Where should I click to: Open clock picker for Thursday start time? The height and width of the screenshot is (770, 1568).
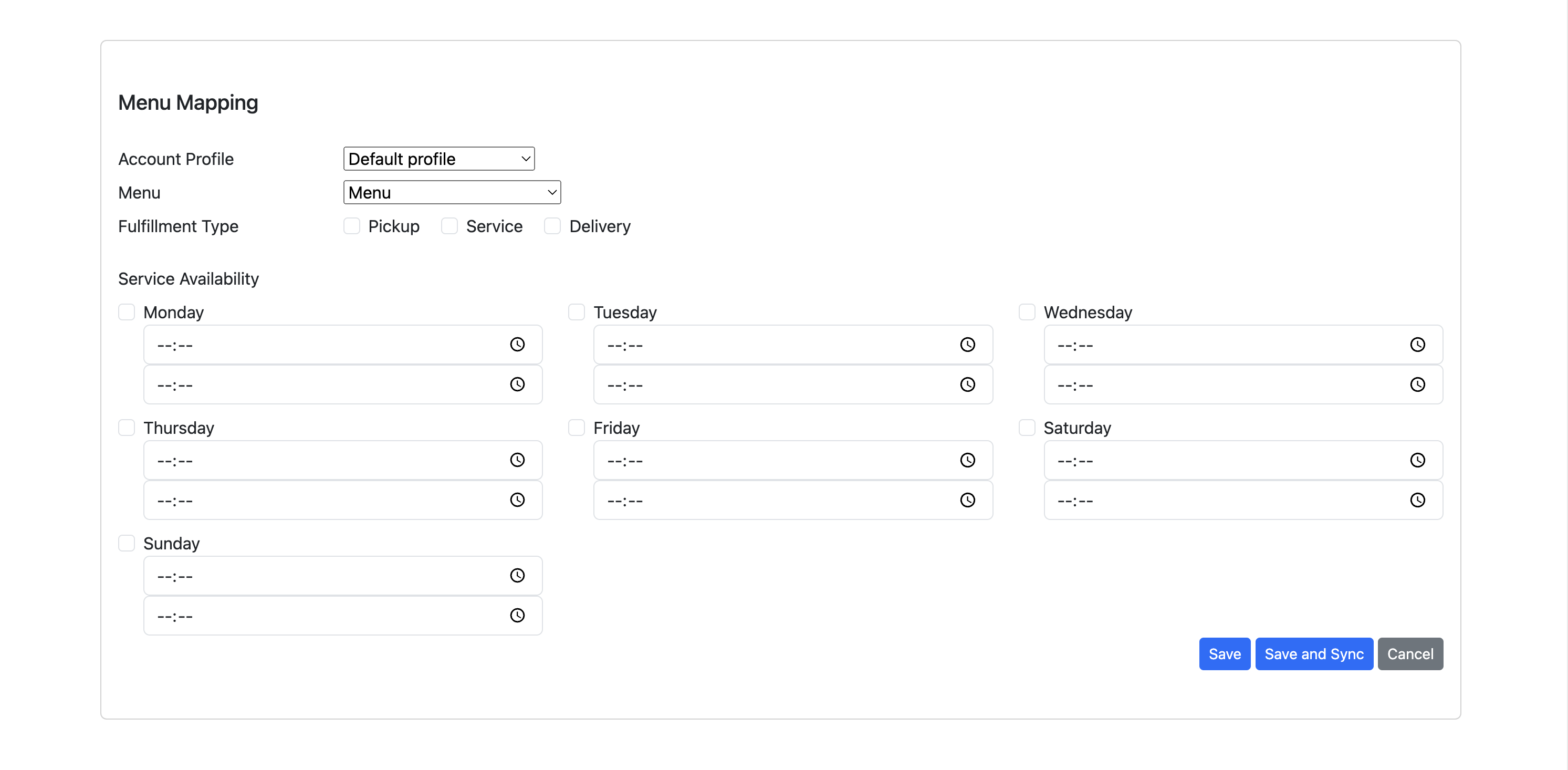click(517, 460)
